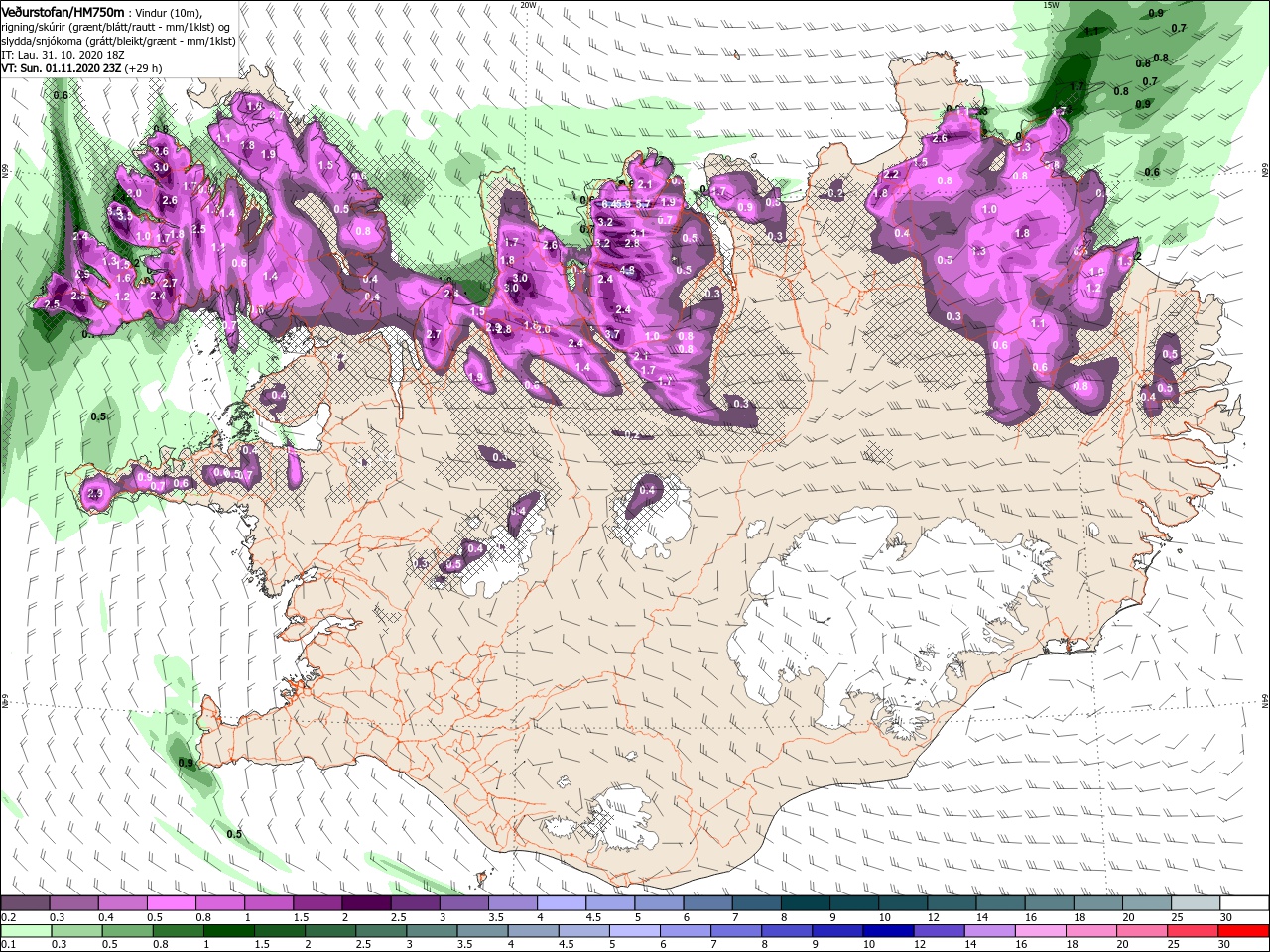
Task: Click the '(+29 h)' forecast offset text
Action: 144,68
